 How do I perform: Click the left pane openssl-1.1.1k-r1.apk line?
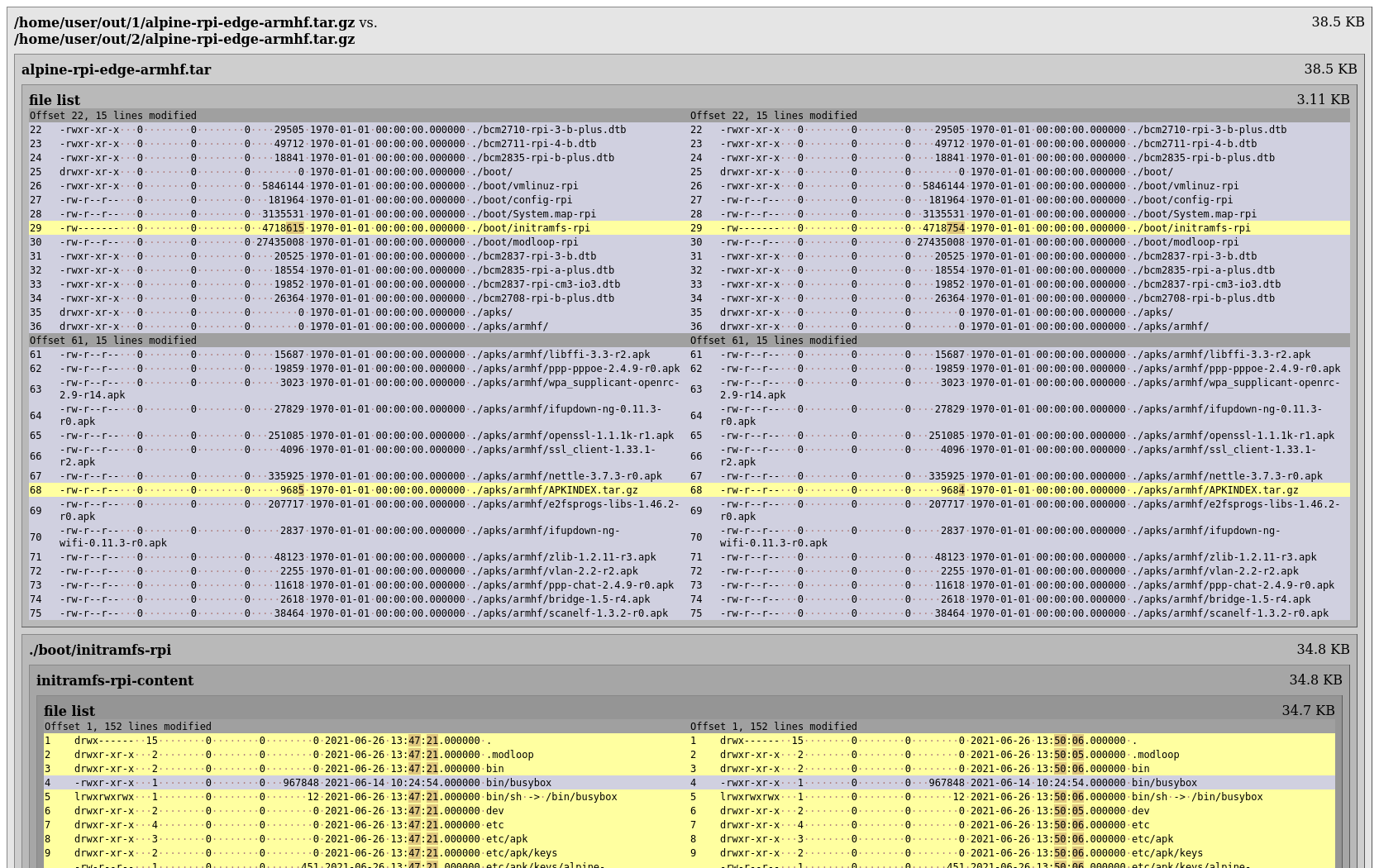572,436
